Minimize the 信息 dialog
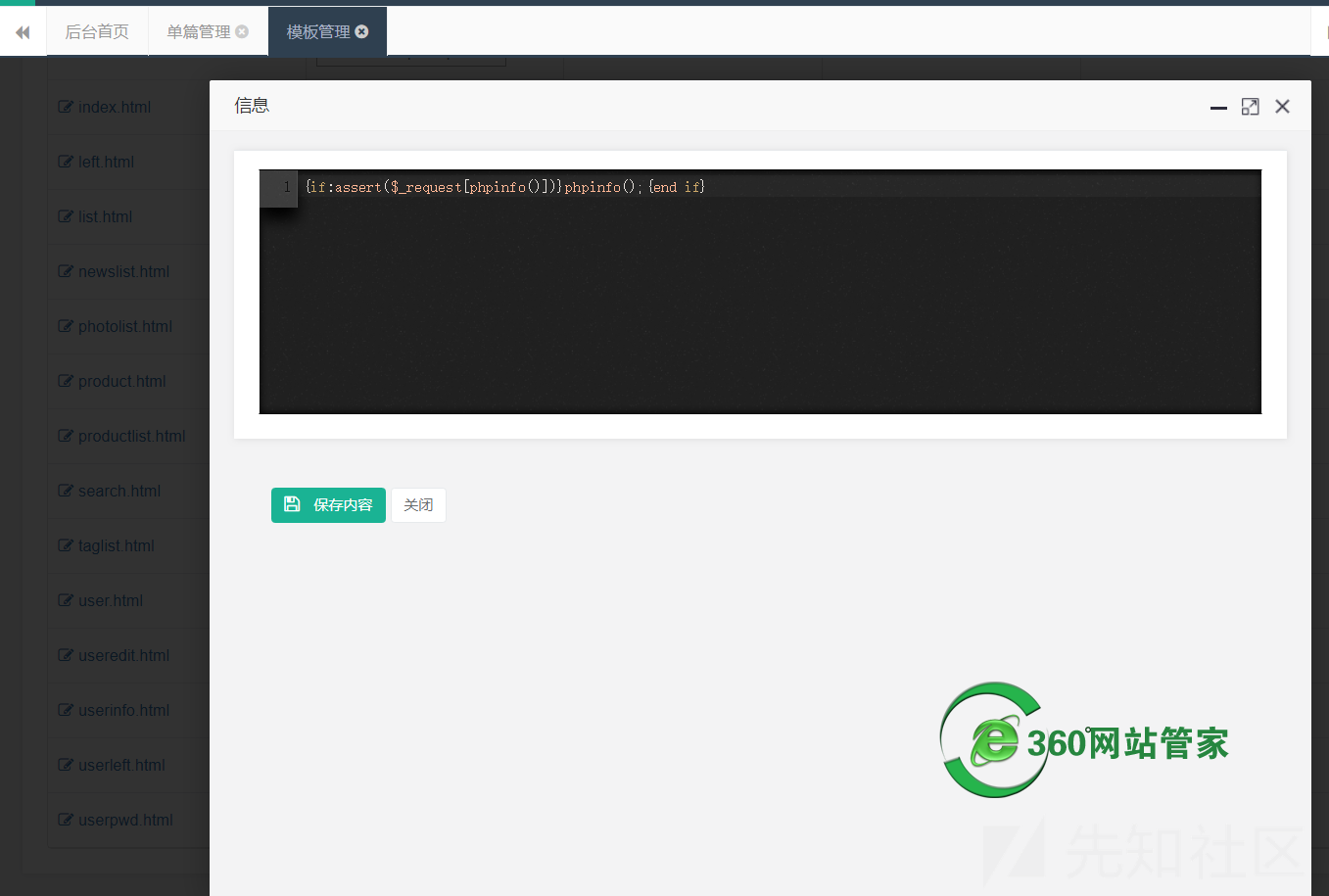 point(1218,107)
